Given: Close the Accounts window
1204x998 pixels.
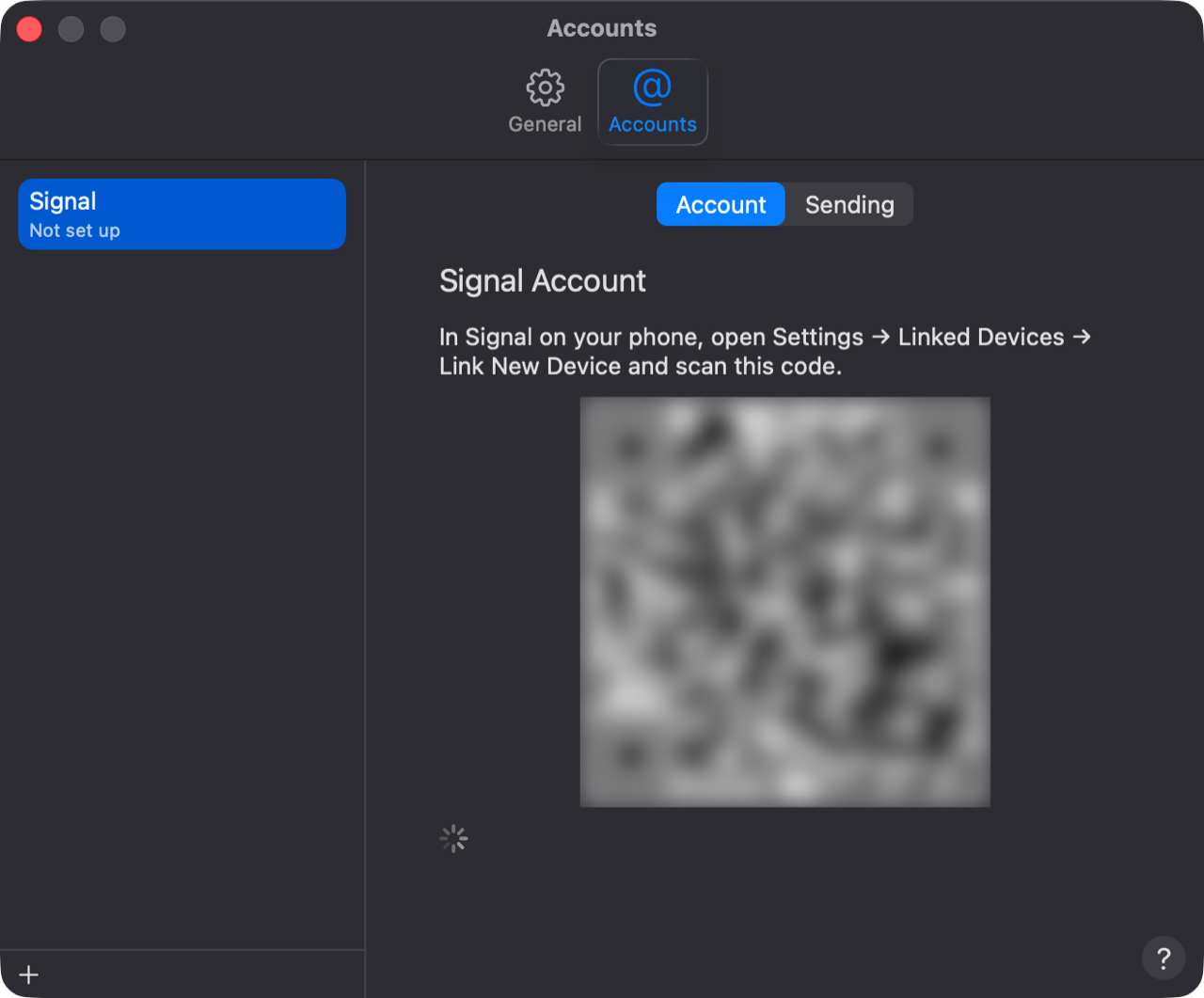Looking at the screenshot, I should click(30, 29).
